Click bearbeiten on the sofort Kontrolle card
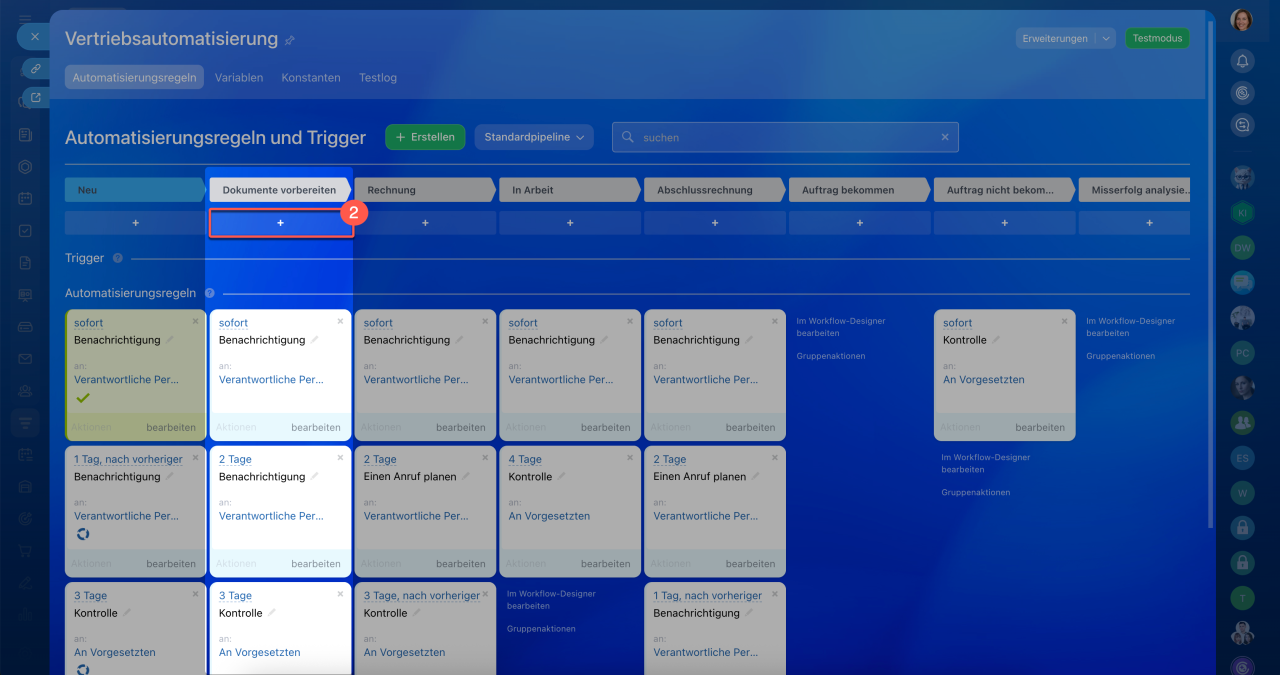This screenshot has height=675, width=1280. click(x=1040, y=427)
